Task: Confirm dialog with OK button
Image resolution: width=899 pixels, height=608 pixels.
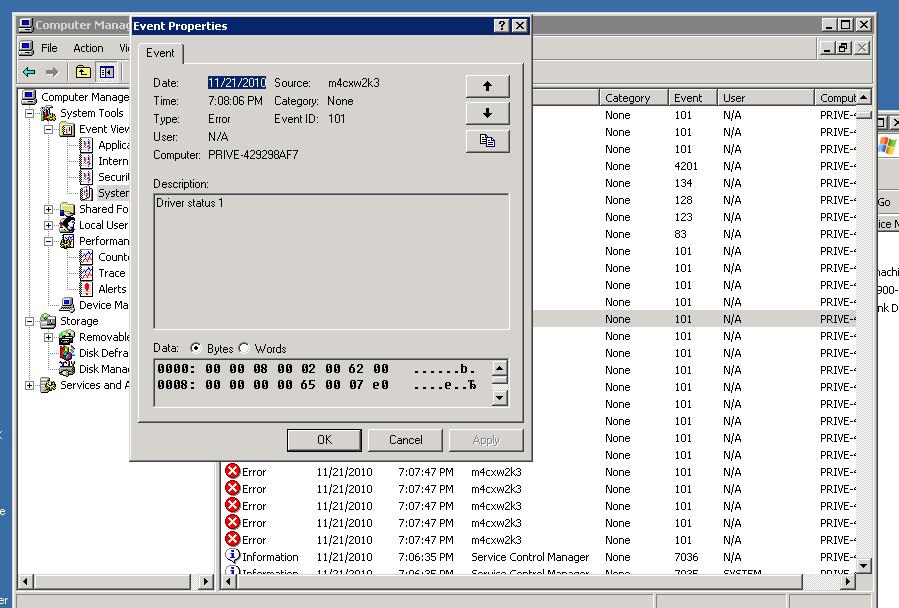Action: [x=324, y=440]
